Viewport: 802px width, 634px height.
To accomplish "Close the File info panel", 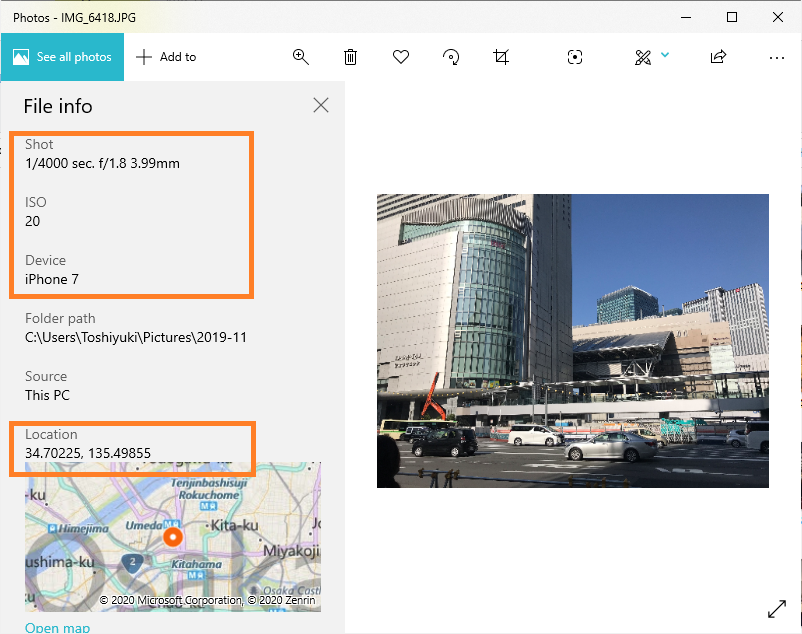I will point(321,105).
